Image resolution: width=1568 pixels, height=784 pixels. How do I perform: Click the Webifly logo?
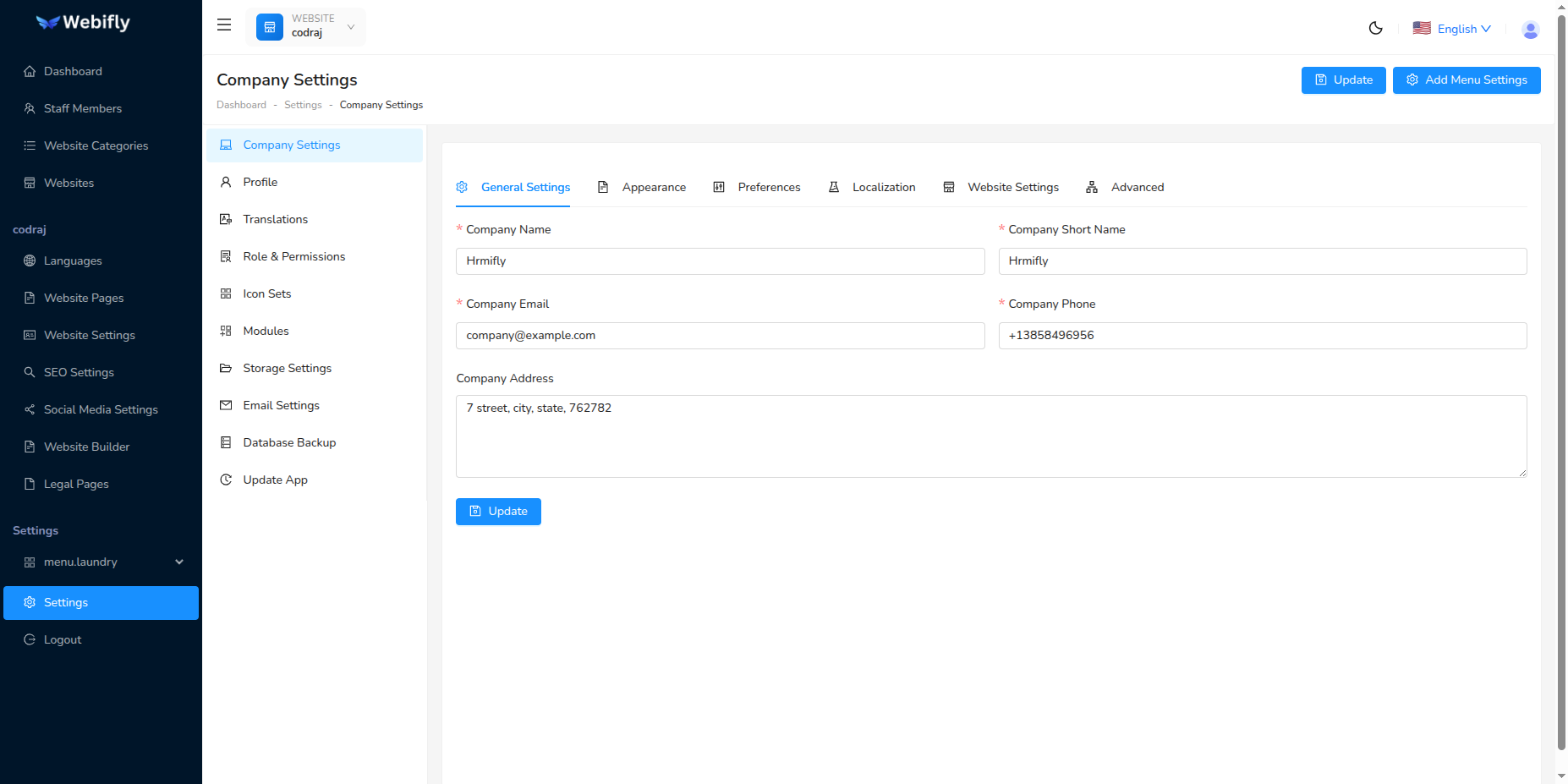[x=83, y=23]
